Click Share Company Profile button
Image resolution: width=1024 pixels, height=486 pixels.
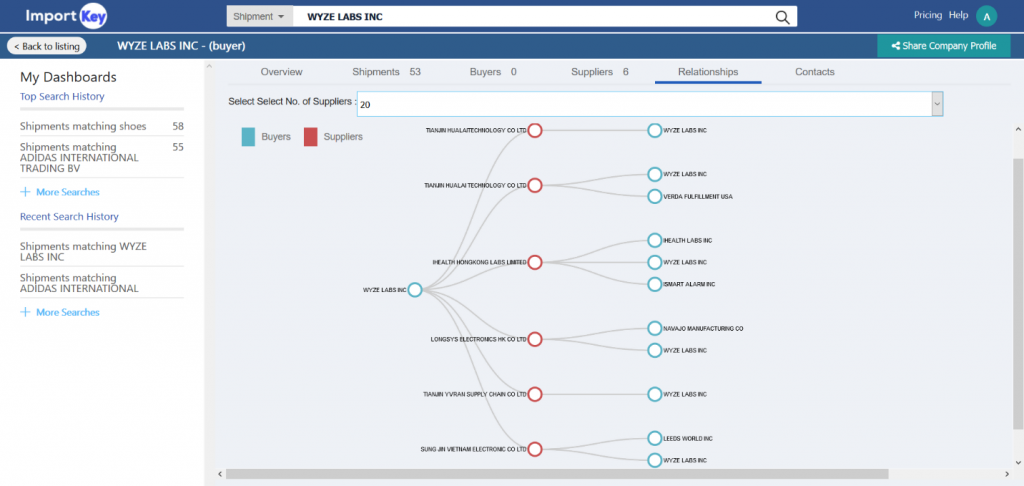click(x=944, y=46)
